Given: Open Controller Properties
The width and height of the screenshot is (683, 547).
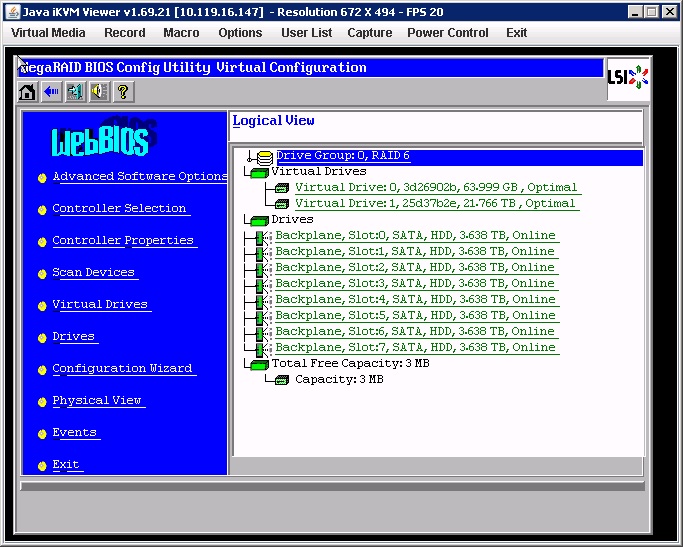Looking at the screenshot, I should [x=123, y=240].
